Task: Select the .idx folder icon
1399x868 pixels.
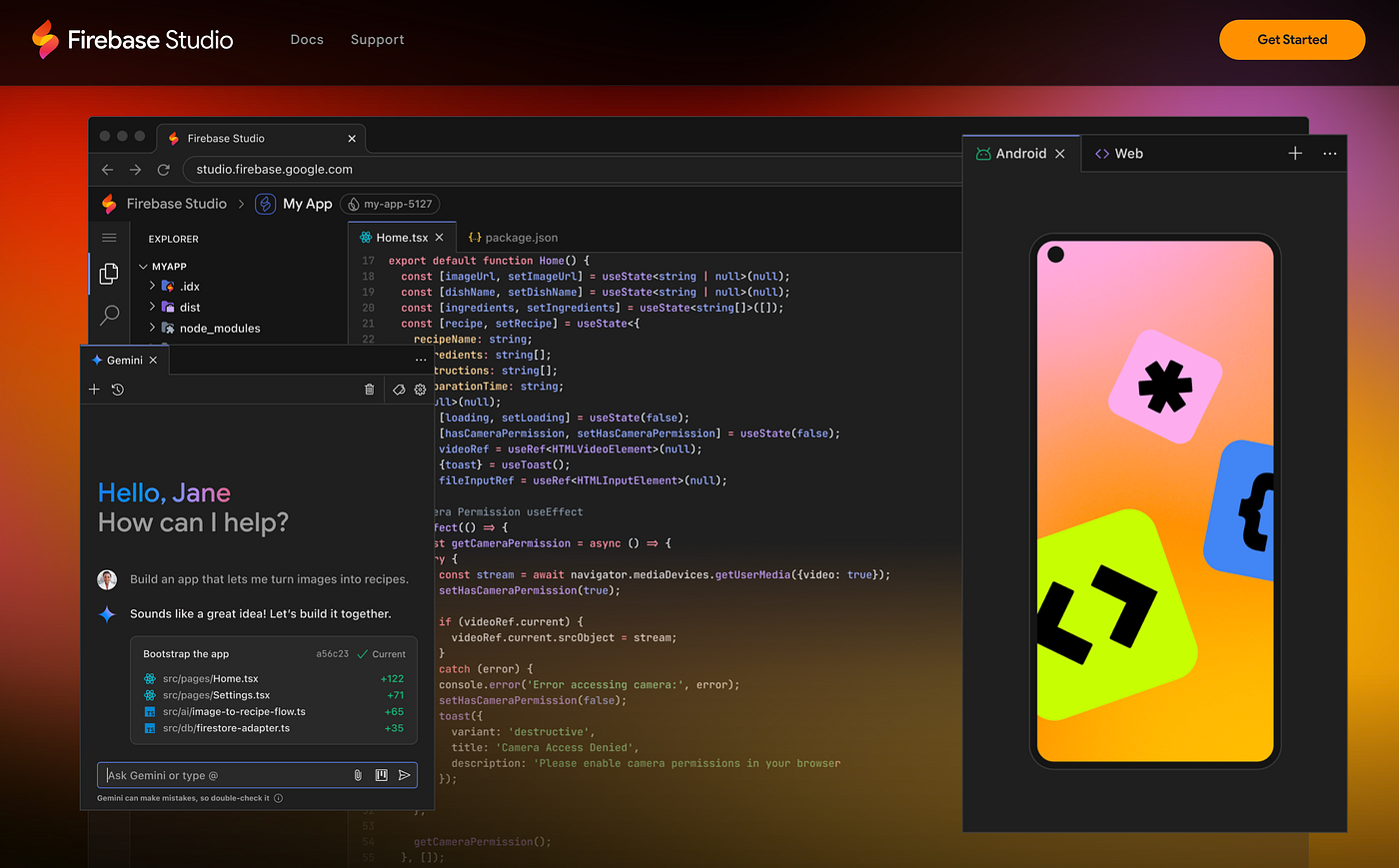Action: click(x=168, y=286)
